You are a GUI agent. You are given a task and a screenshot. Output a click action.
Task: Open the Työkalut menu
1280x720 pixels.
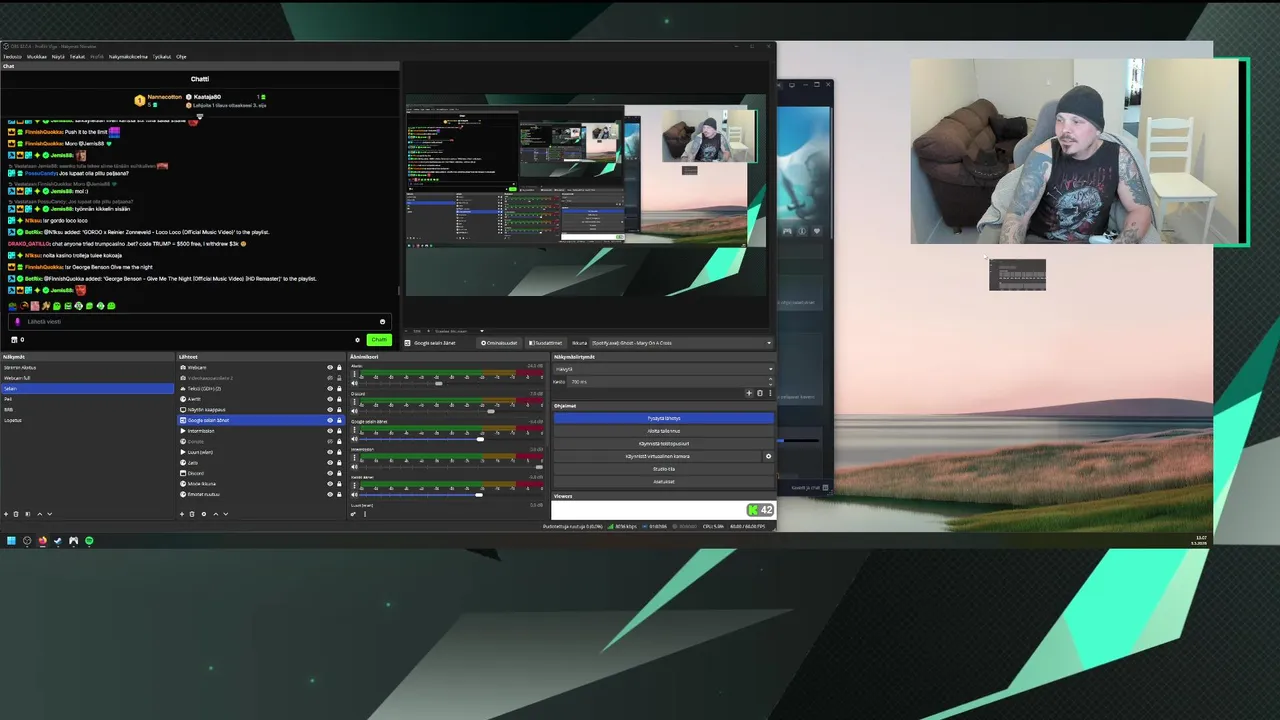pos(162,56)
